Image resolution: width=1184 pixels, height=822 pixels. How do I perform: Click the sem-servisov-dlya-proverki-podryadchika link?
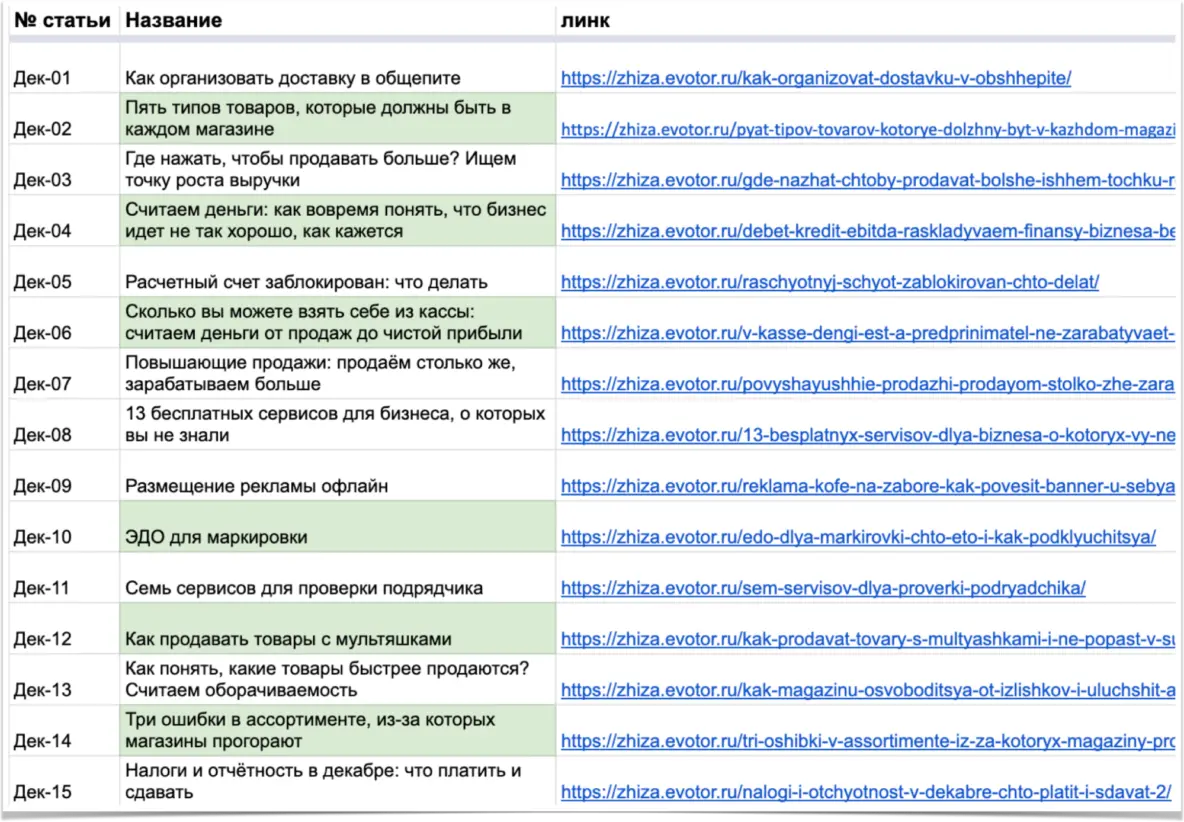(x=822, y=588)
